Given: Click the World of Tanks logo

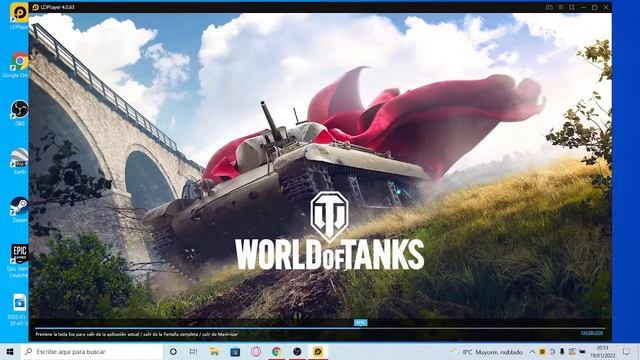Looking at the screenshot, I should click(329, 231).
